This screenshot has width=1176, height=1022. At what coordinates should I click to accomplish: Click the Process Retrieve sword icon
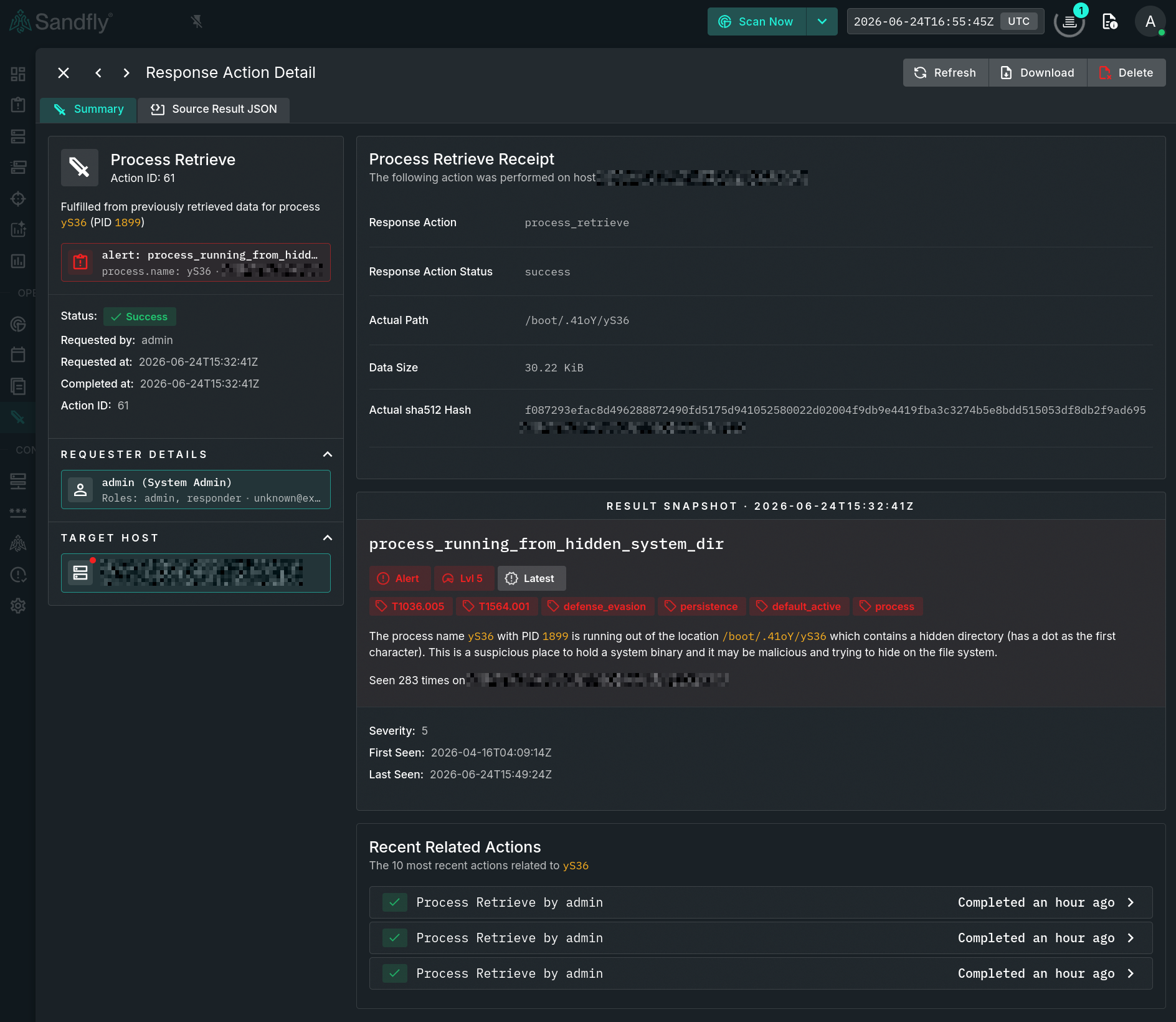click(80, 168)
